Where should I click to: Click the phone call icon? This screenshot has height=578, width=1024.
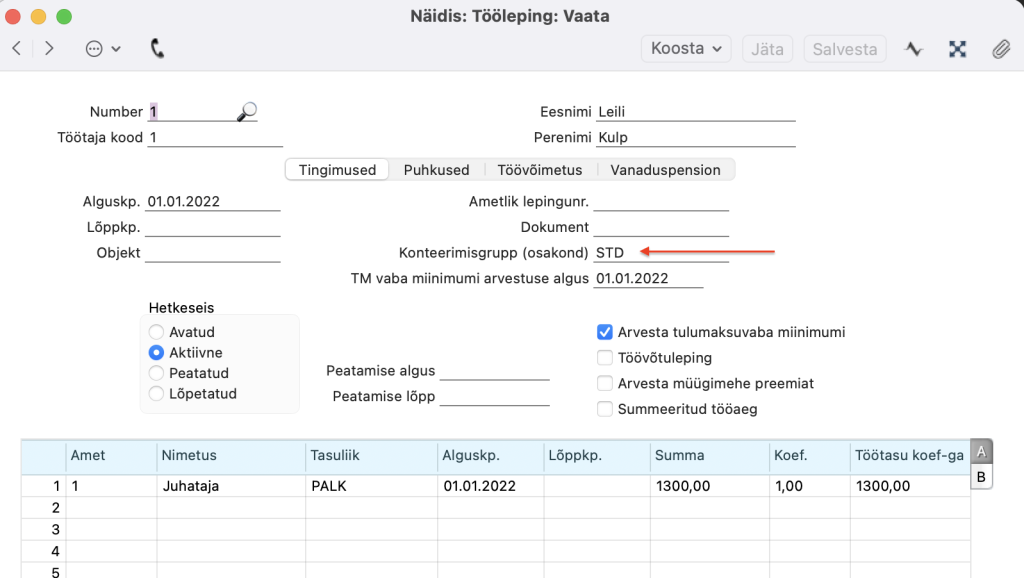[x=157, y=48]
